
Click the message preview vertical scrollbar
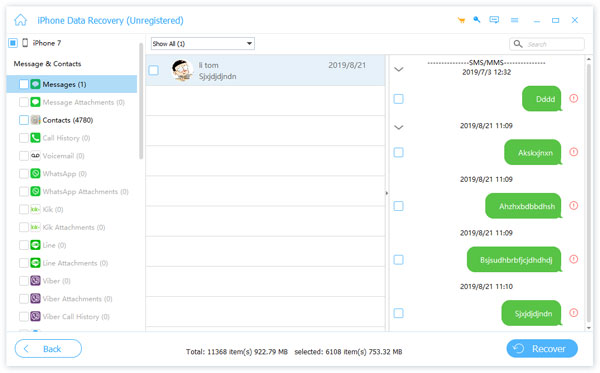(589, 193)
